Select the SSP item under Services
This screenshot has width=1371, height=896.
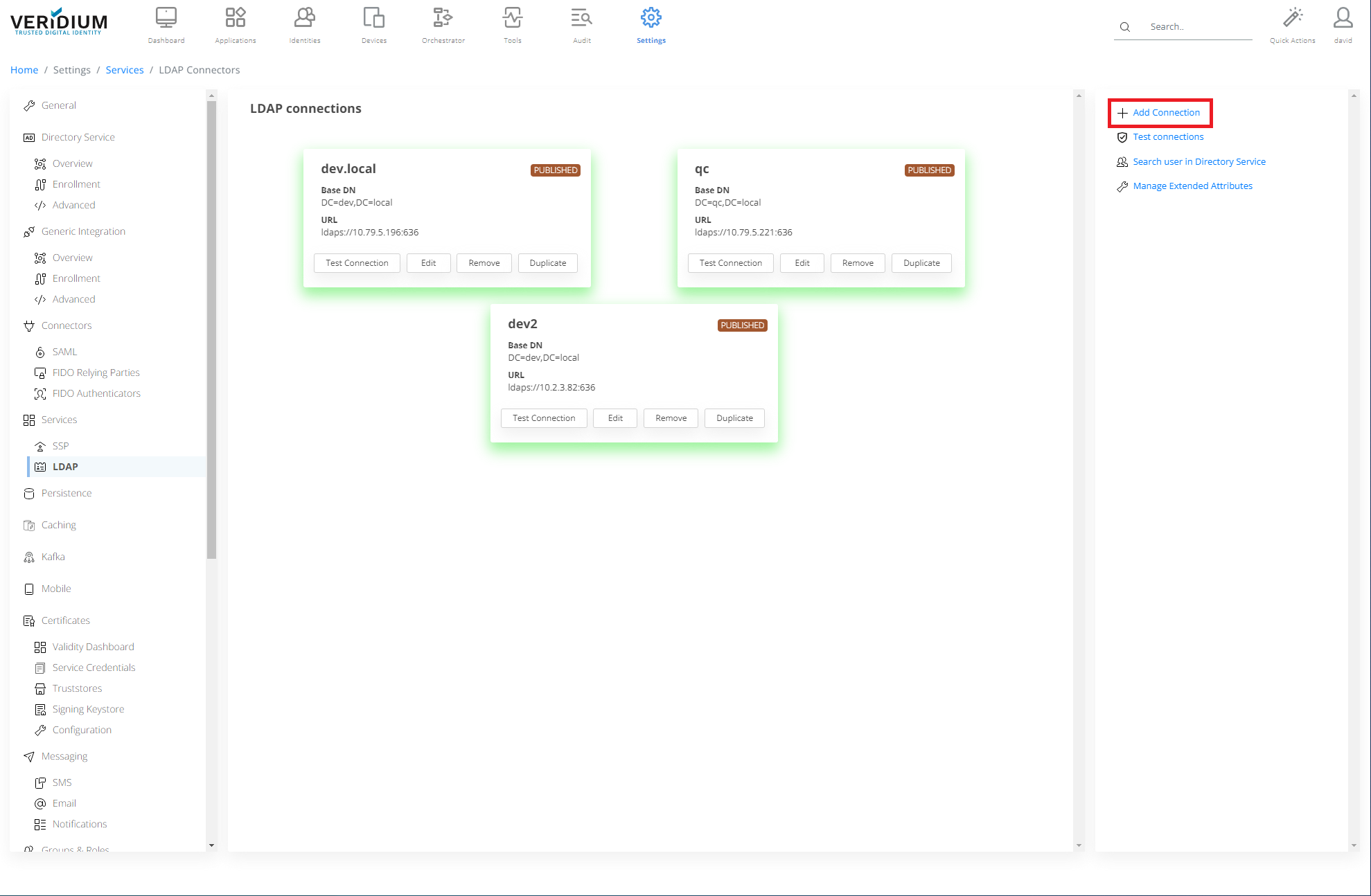pos(60,446)
